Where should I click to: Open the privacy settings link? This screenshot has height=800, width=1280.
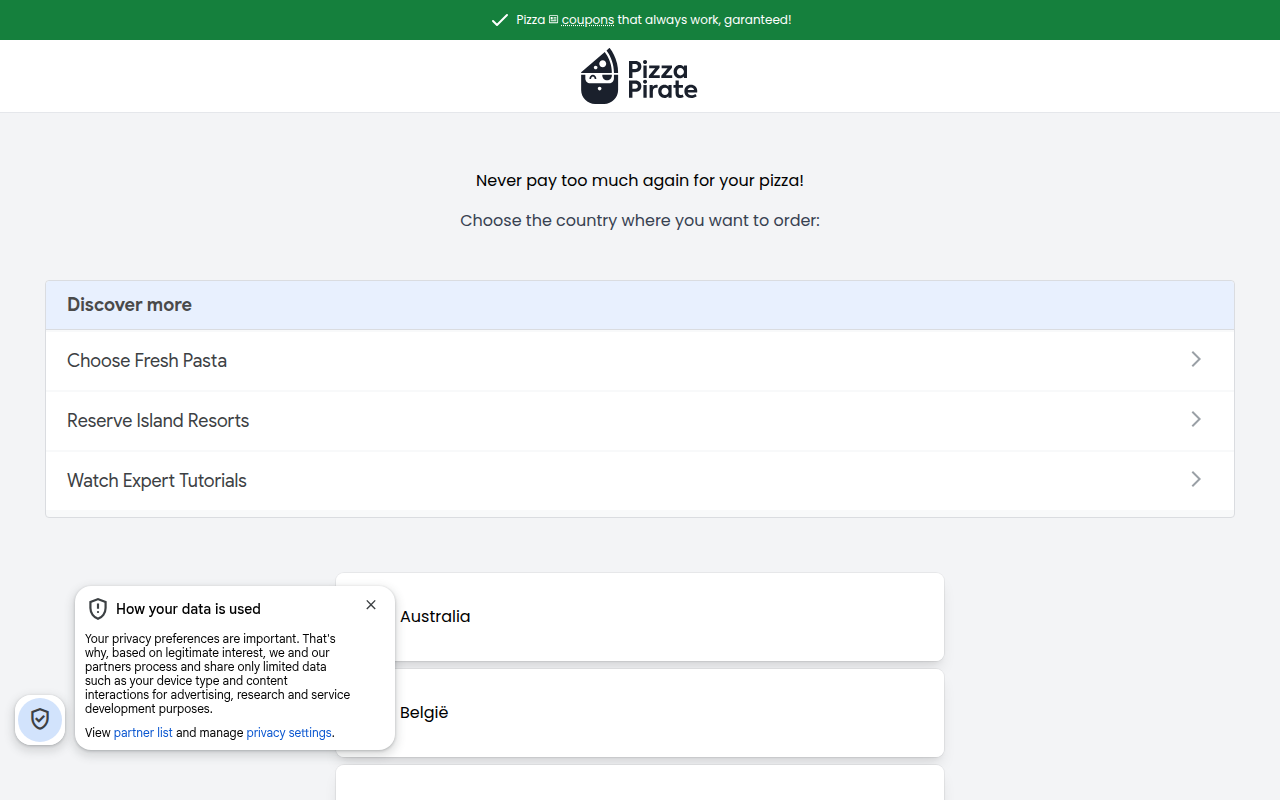(x=289, y=733)
